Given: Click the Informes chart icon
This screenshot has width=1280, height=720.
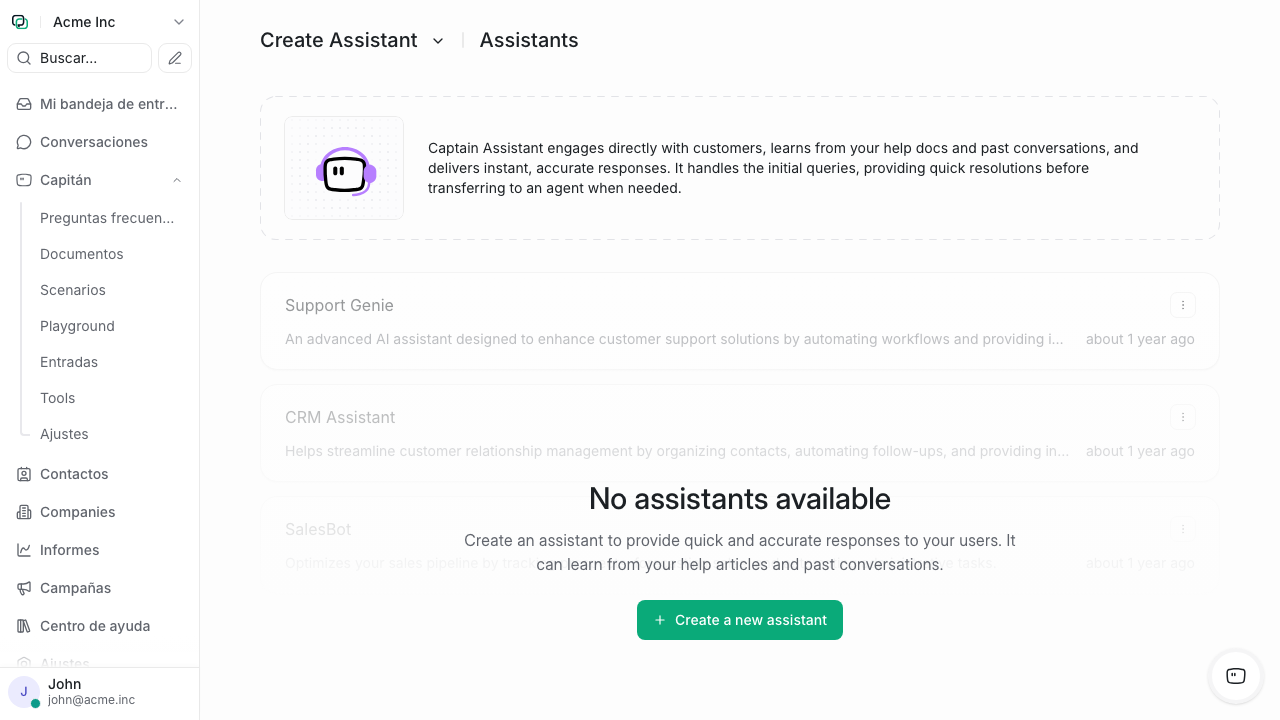Looking at the screenshot, I should click(24, 550).
